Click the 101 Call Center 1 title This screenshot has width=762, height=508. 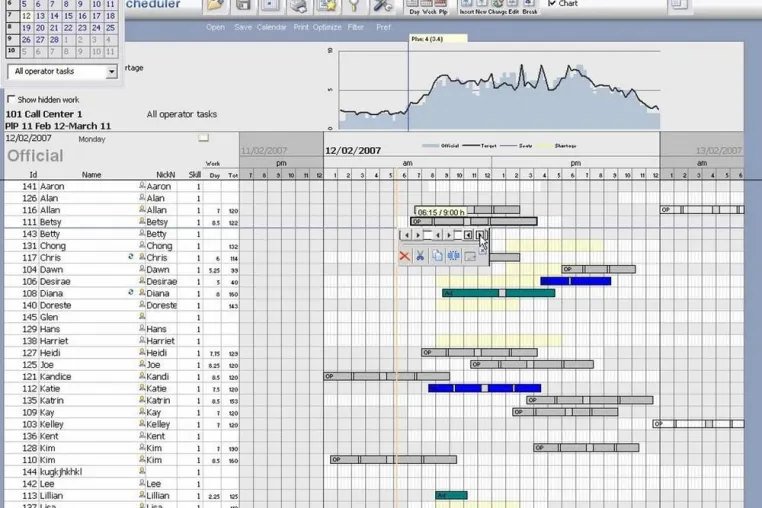(x=44, y=114)
